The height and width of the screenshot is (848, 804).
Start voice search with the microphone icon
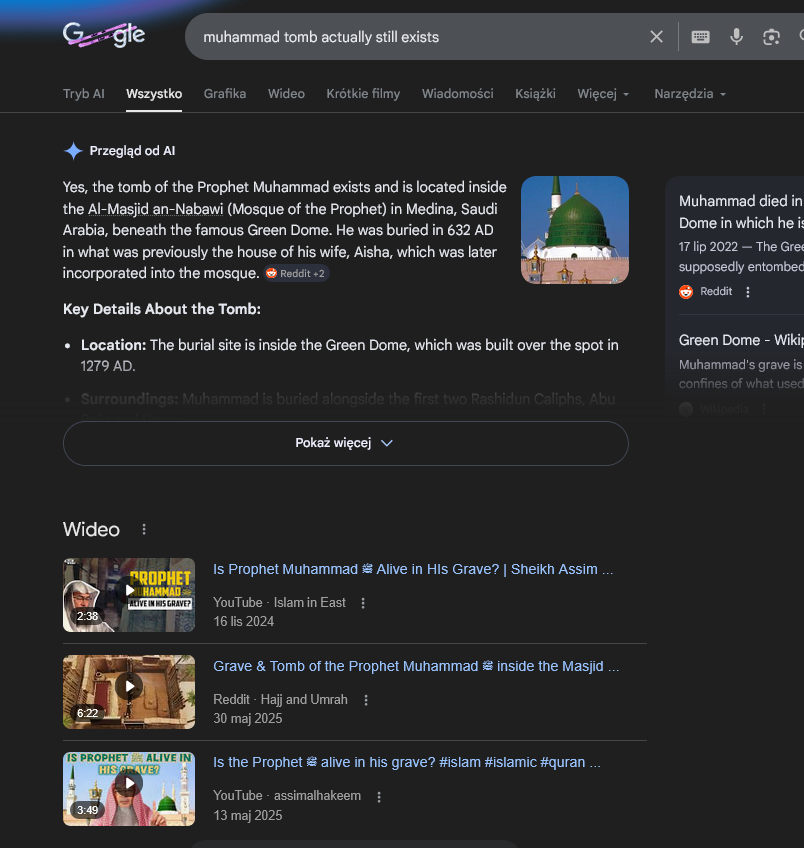coord(736,37)
